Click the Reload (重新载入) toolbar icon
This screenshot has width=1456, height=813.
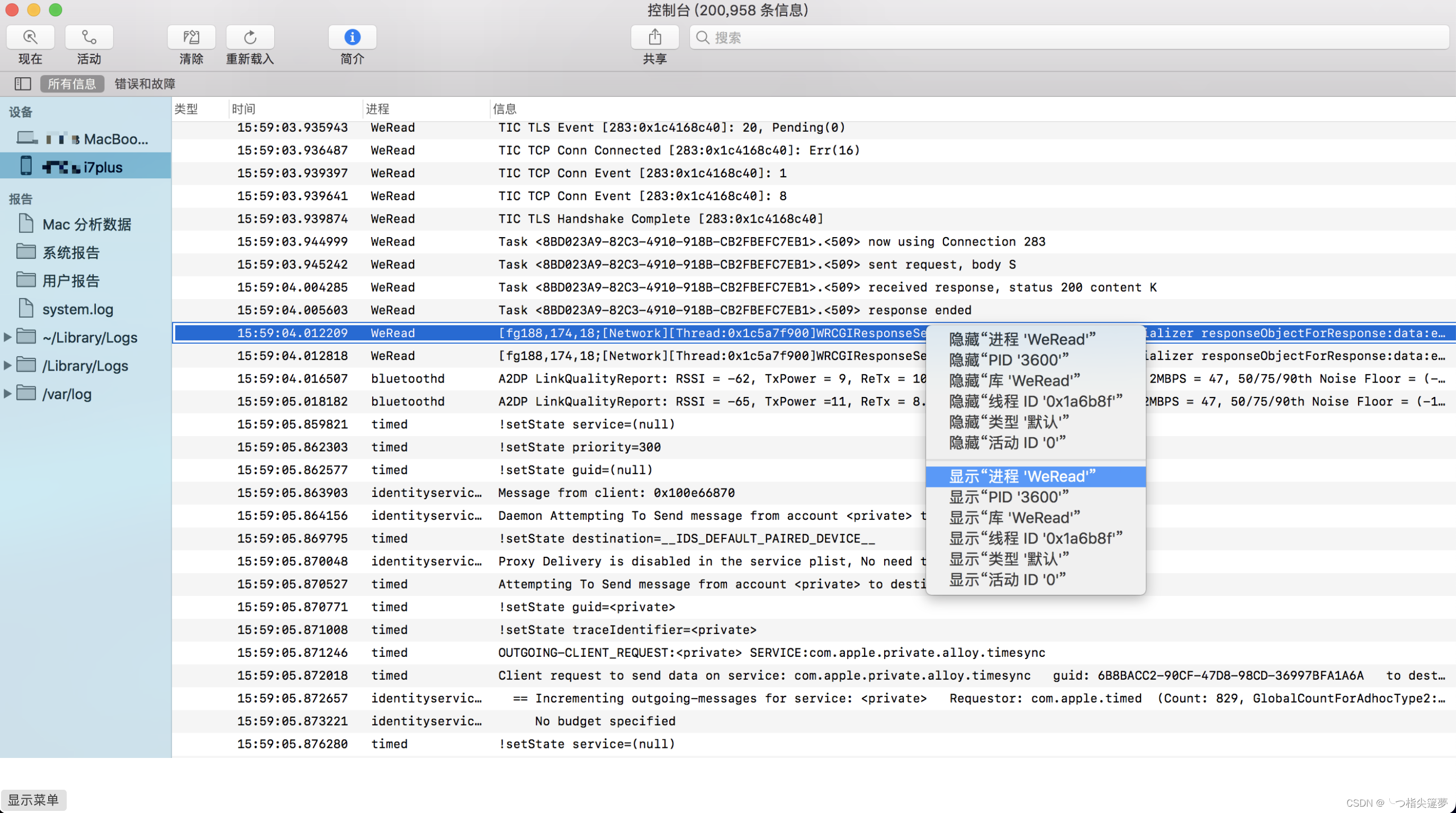250,37
